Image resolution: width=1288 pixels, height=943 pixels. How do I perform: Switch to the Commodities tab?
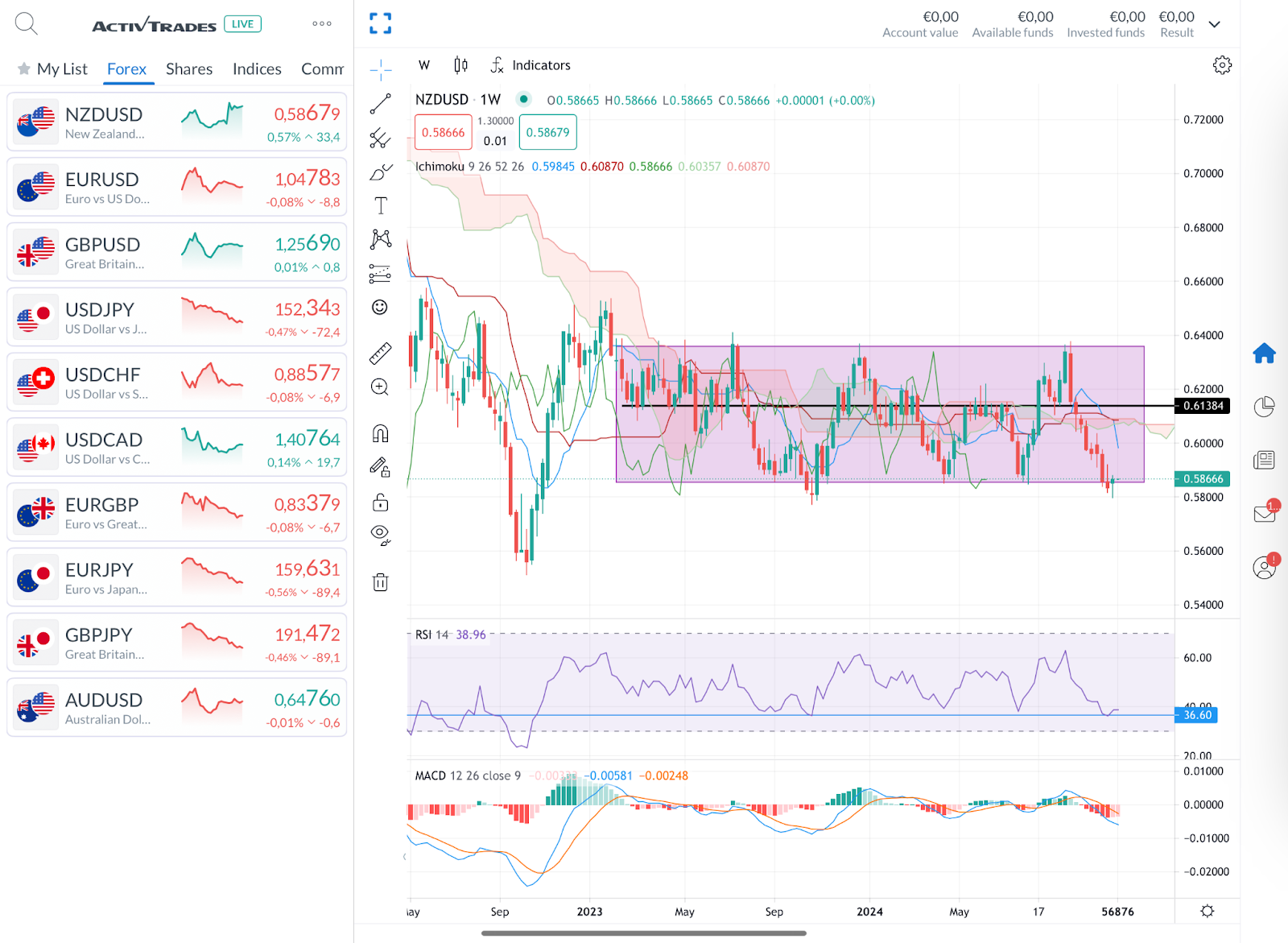(323, 69)
